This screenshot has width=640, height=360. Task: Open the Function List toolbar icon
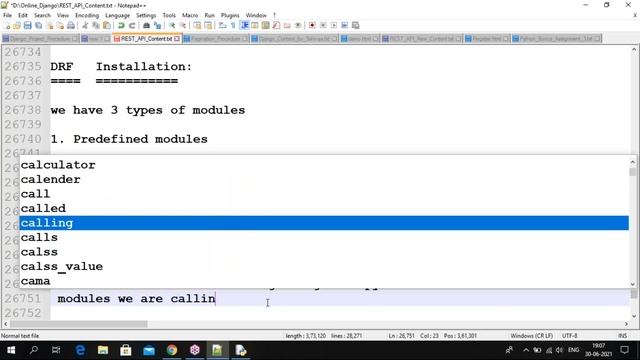click(x=276, y=25)
